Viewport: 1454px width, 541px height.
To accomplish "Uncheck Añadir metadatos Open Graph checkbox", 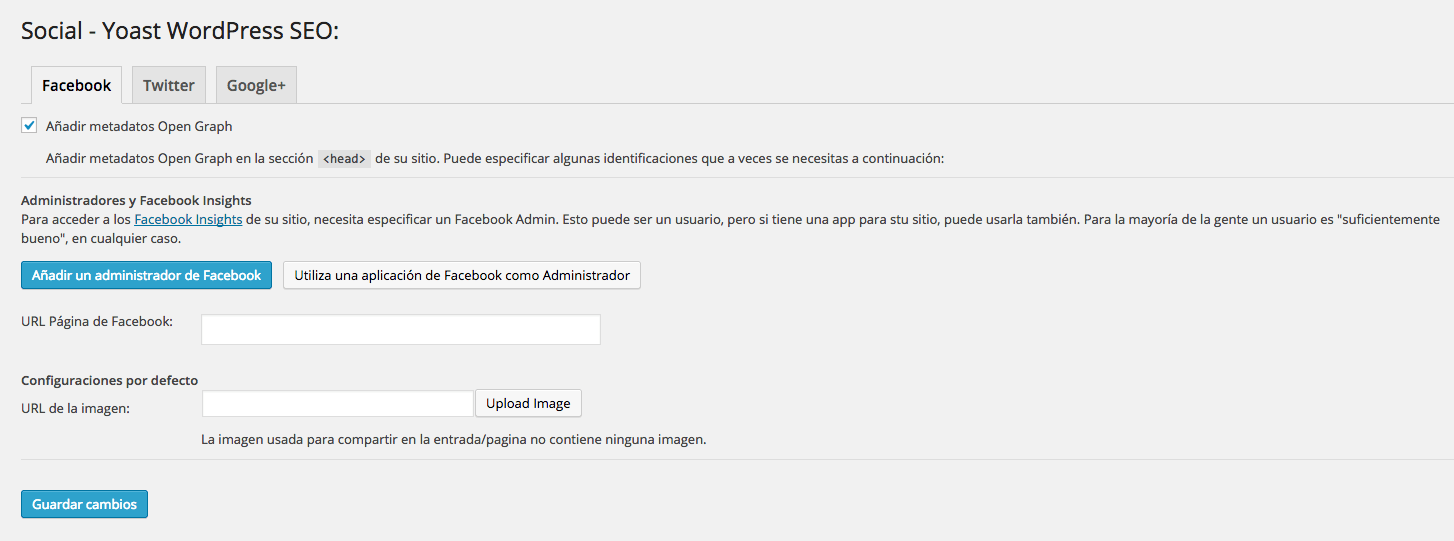I will [29, 126].
